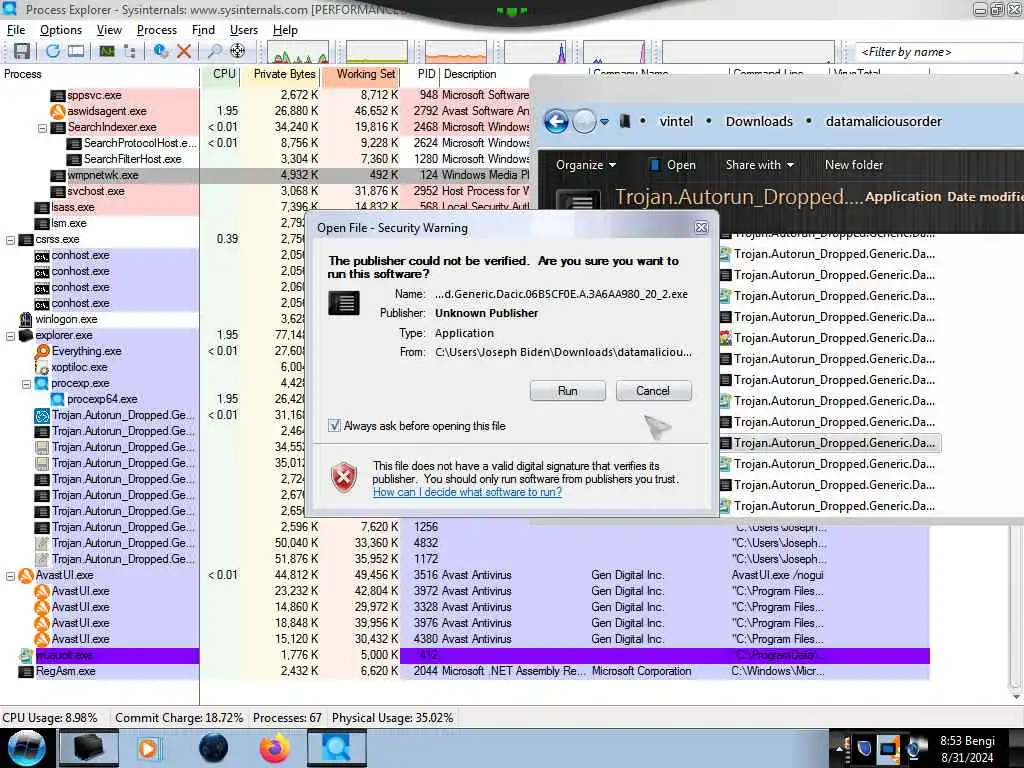Click the Find handle or DLL magnifier icon

click(x=214, y=52)
